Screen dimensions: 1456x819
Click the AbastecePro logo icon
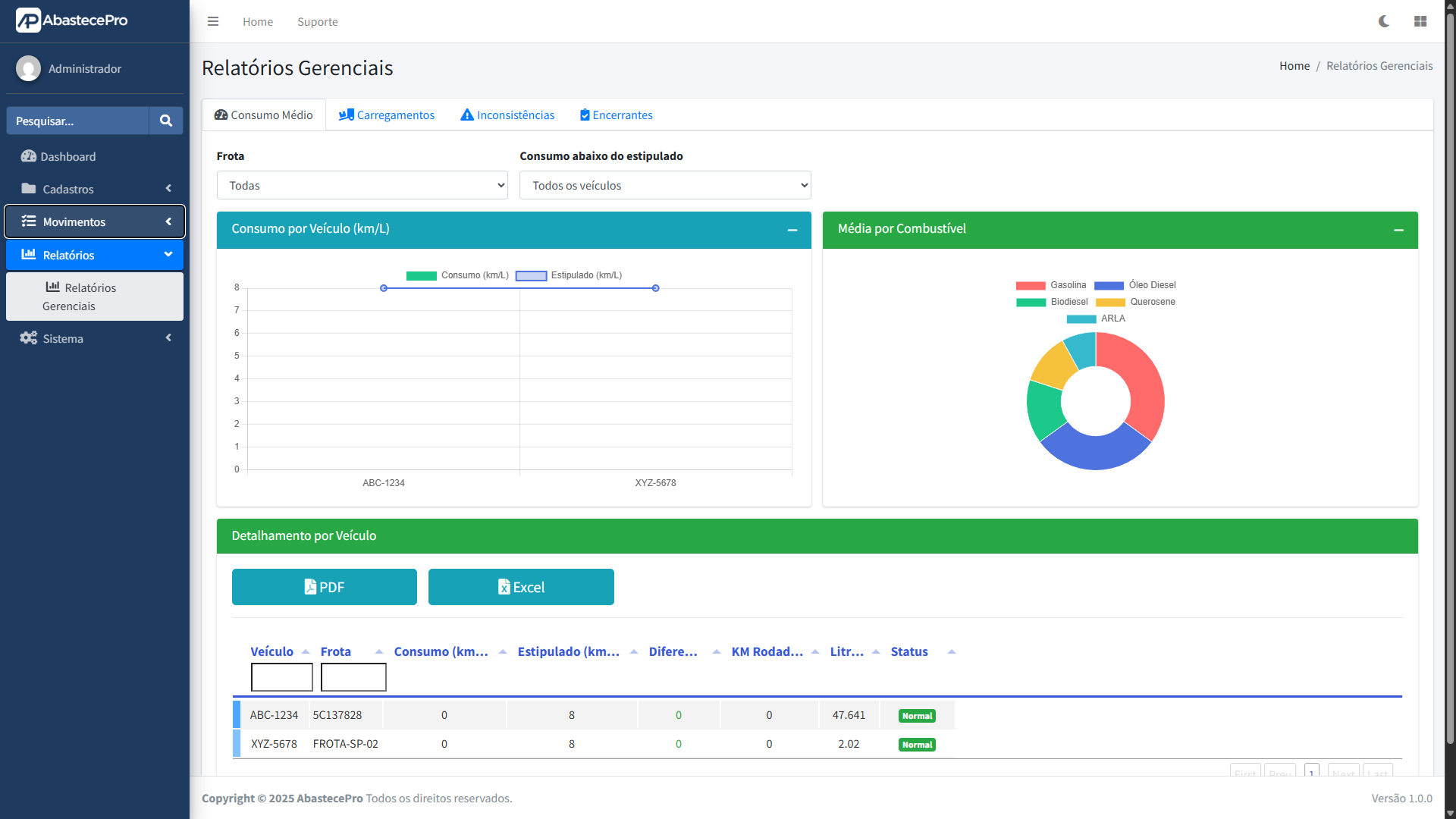(28, 20)
